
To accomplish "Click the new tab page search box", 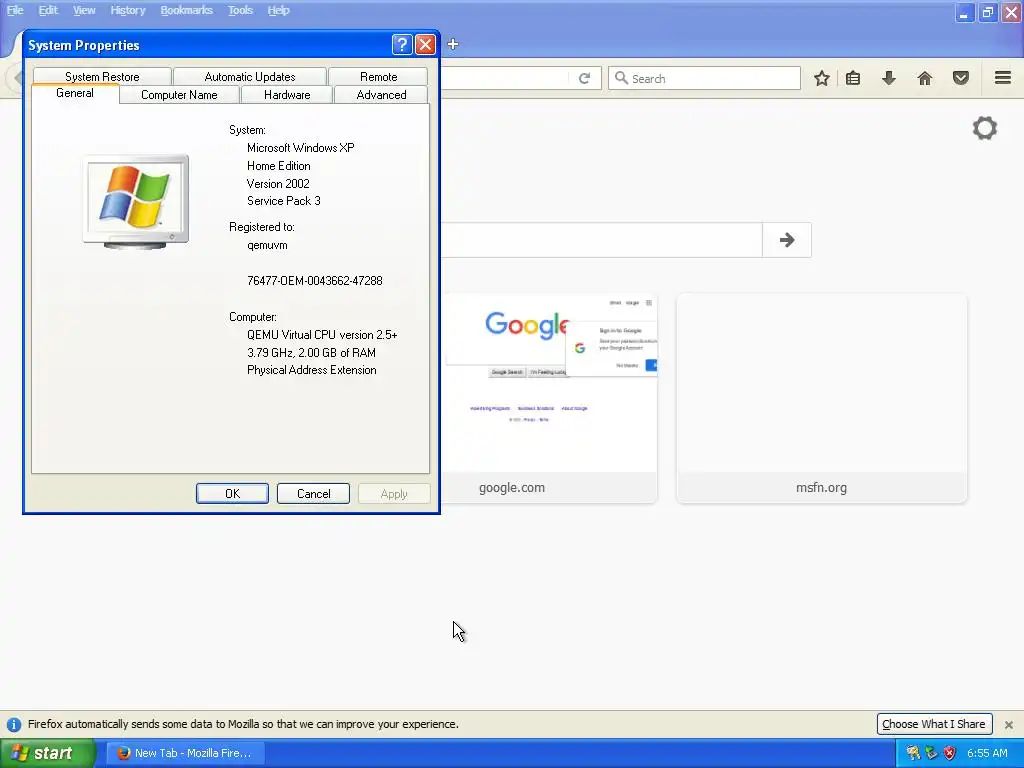I will [x=601, y=240].
